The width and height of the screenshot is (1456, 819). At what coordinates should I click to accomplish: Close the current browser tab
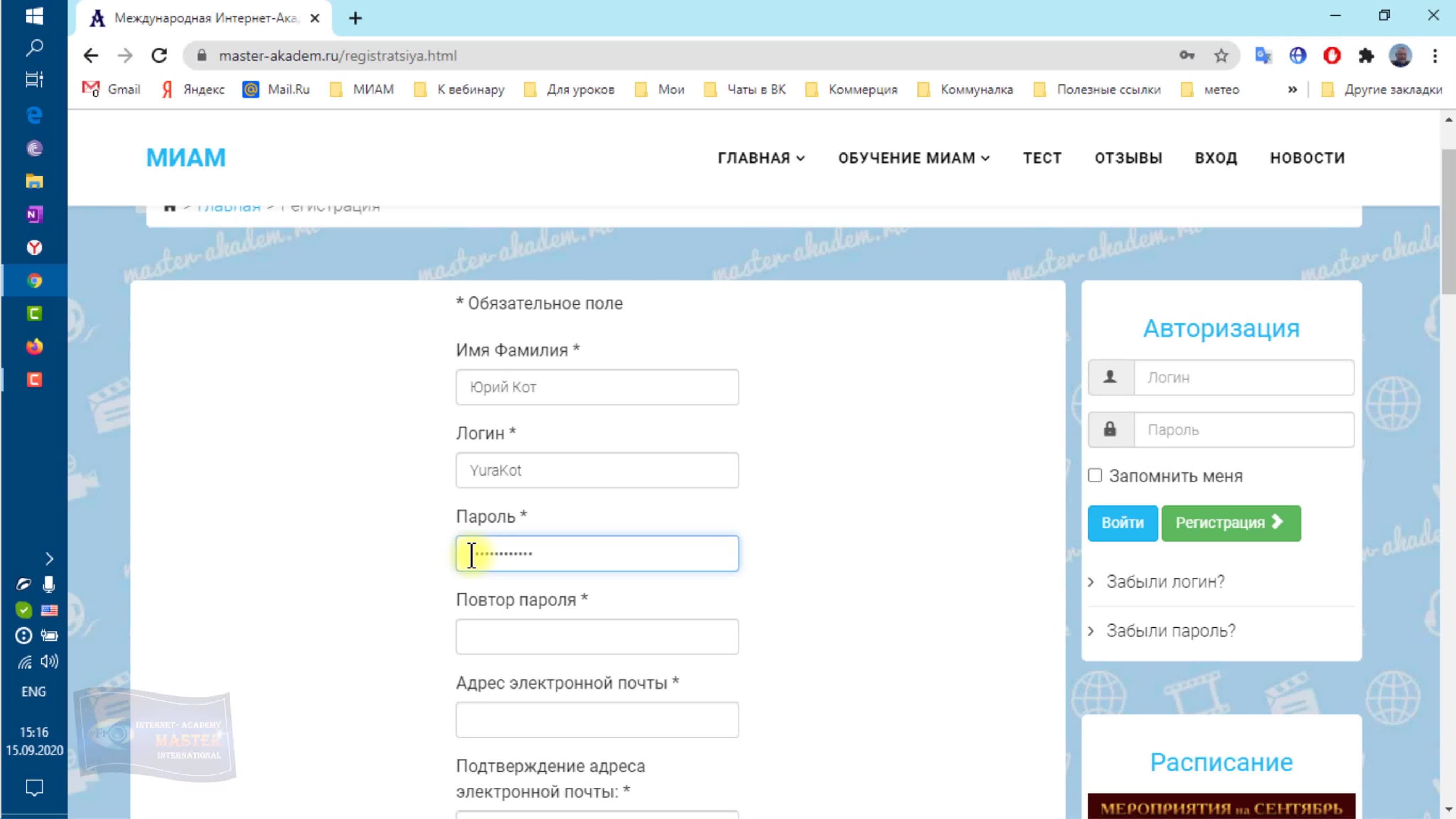pyautogui.click(x=315, y=18)
